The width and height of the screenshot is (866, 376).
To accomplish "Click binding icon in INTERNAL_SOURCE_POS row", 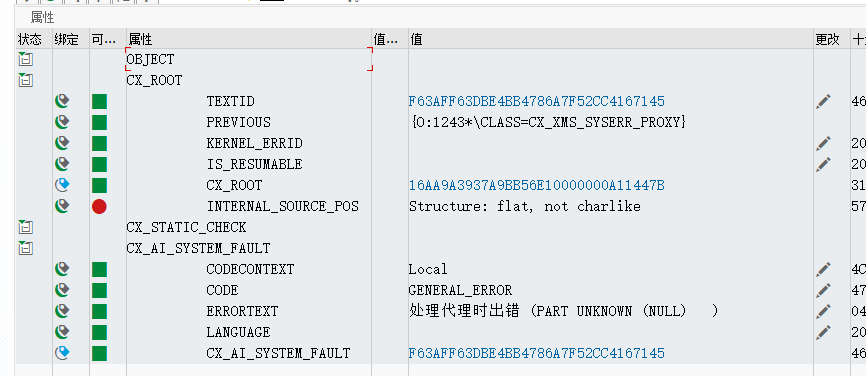I will click(62, 206).
